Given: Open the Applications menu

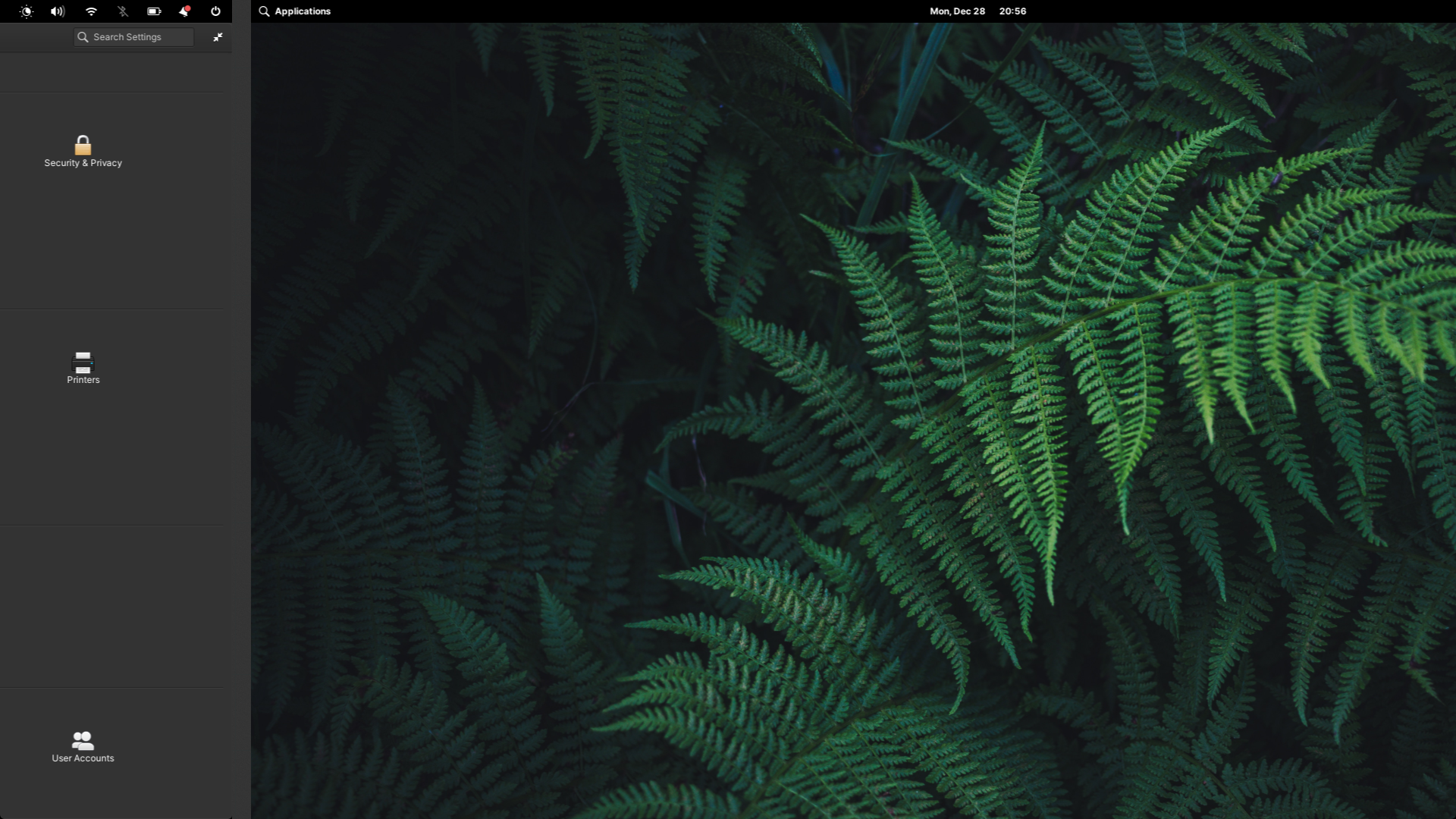Looking at the screenshot, I should pyautogui.click(x=301, y=11).
